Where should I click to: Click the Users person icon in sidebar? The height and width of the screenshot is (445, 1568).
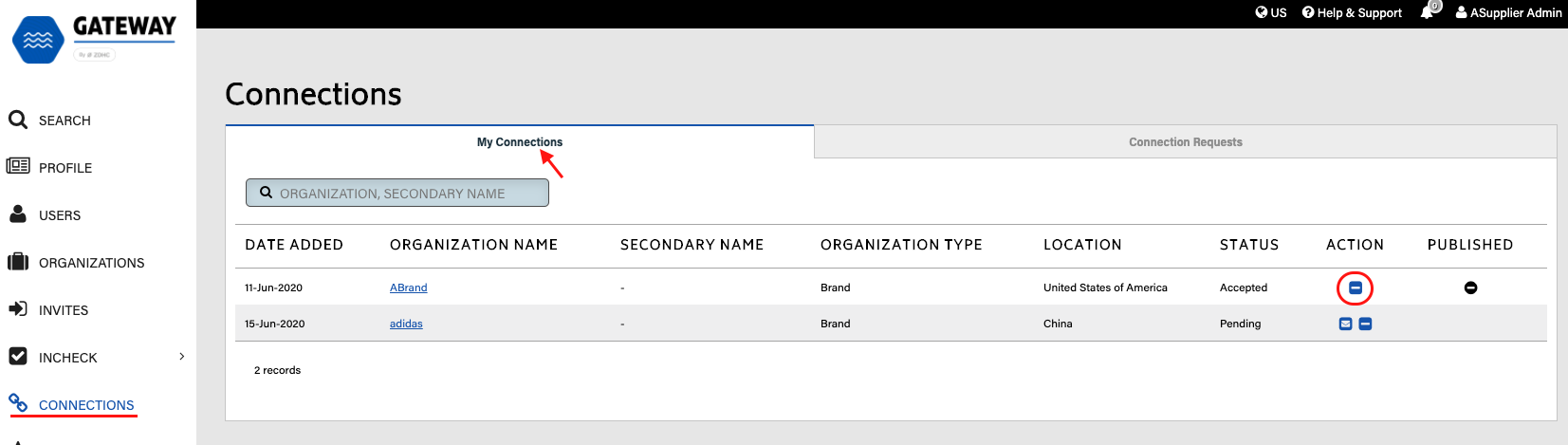coord(18,214)
